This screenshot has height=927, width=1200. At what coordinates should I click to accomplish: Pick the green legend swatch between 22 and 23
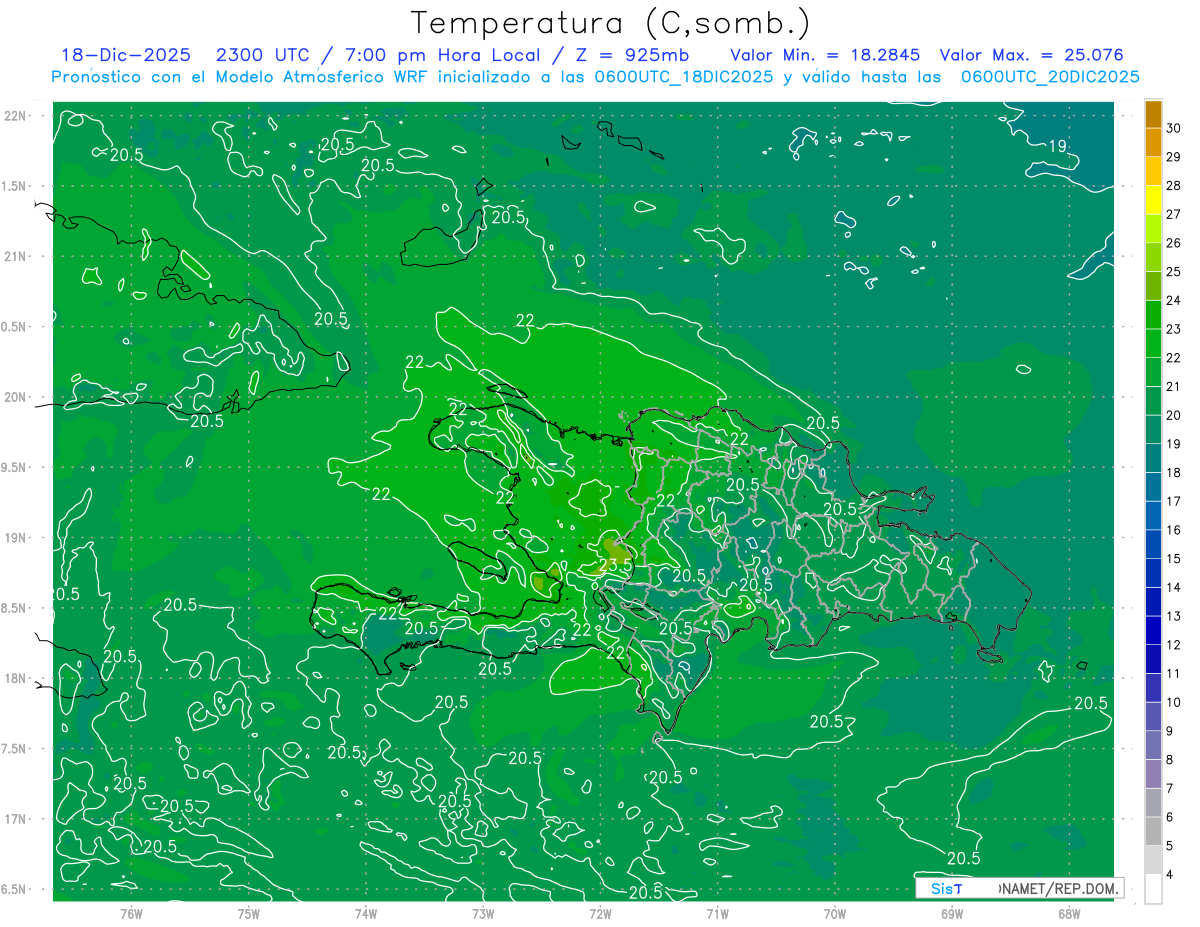point(1153,343)
